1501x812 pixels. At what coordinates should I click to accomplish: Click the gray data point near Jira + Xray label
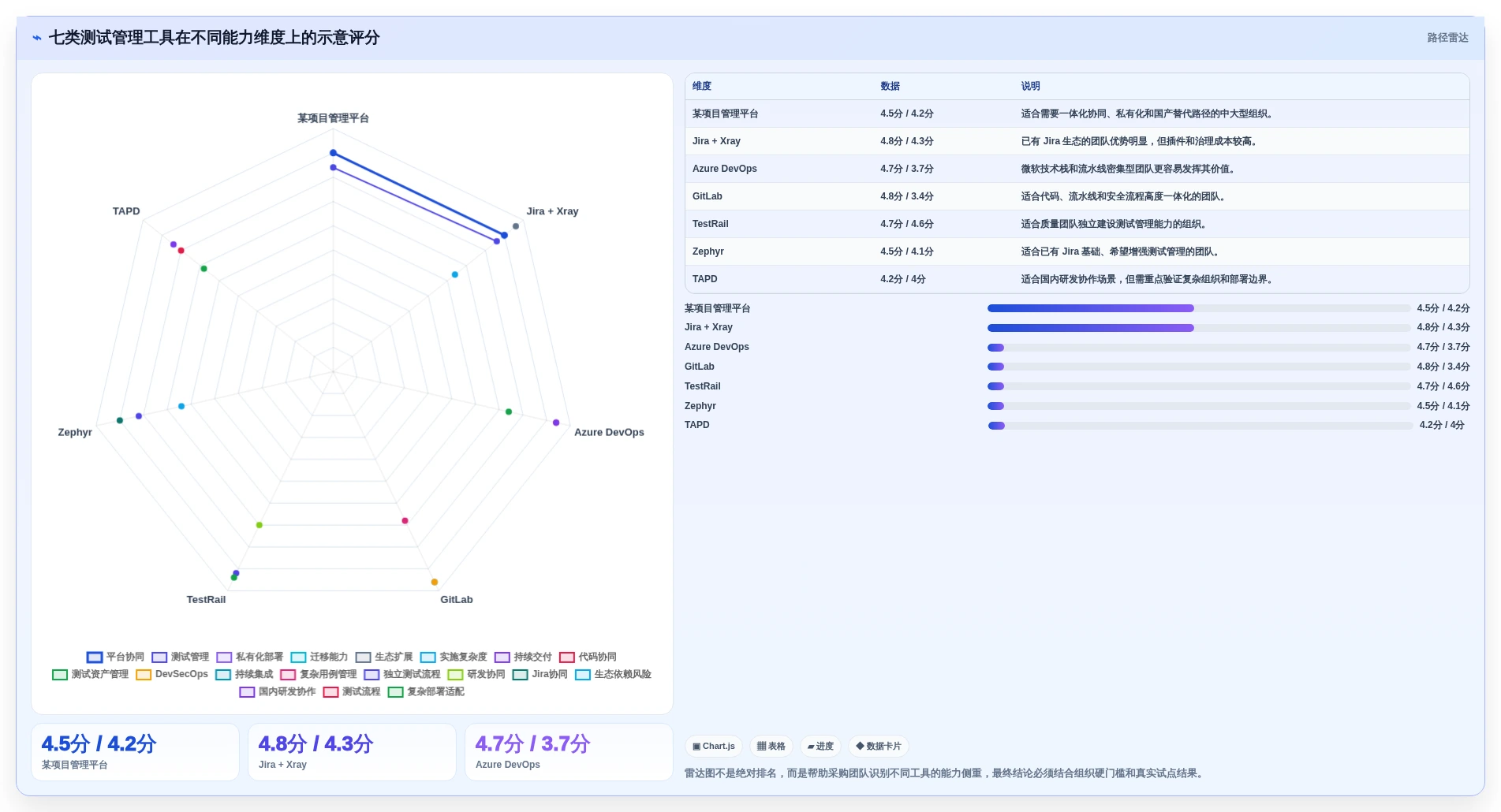(516, 226)
